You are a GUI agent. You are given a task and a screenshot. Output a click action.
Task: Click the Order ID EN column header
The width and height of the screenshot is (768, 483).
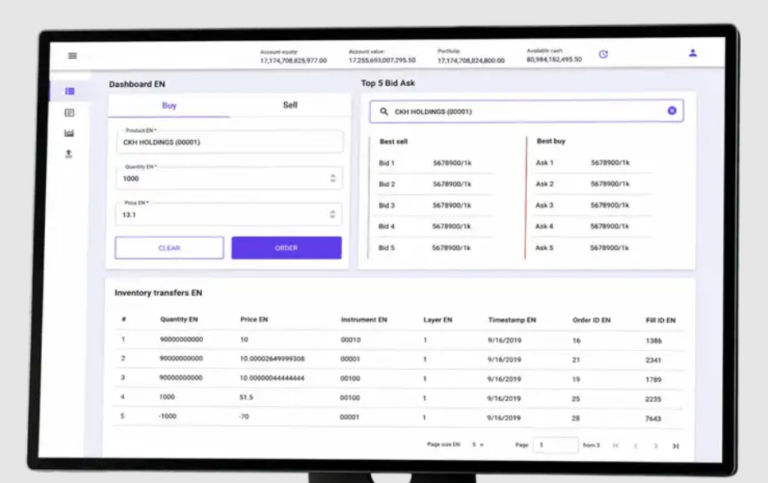pos(591,320)
